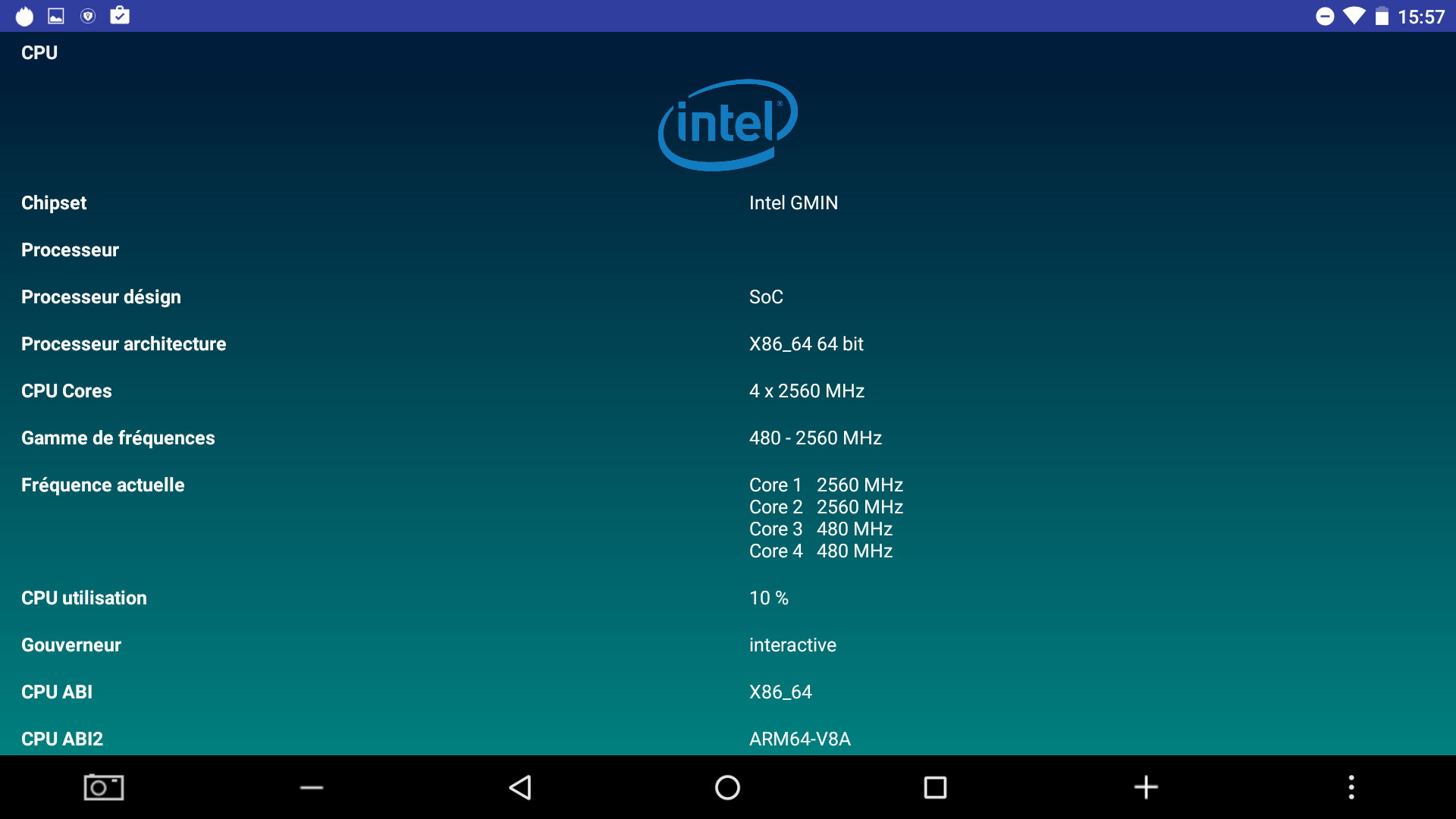Open recent apps square button
The image size is (1456, 819).
click(x=935, y=787)
